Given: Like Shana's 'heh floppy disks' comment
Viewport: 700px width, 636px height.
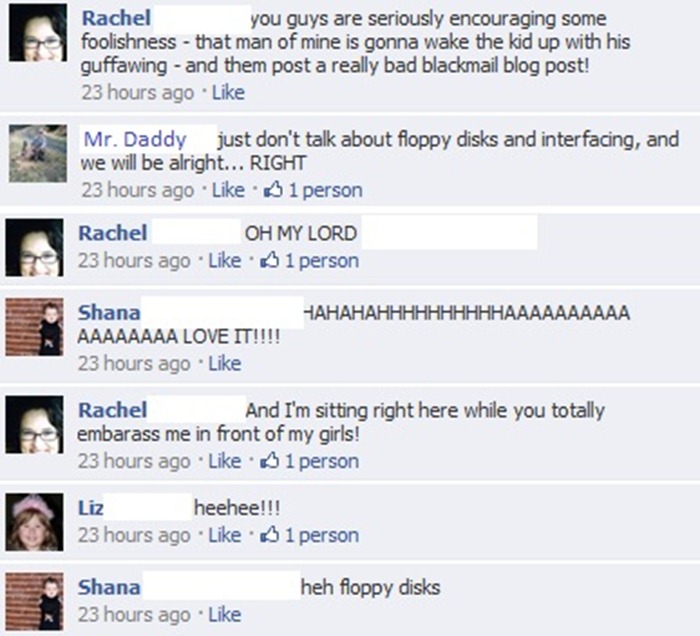Looking at the screenshot, I should pos(225,615).
